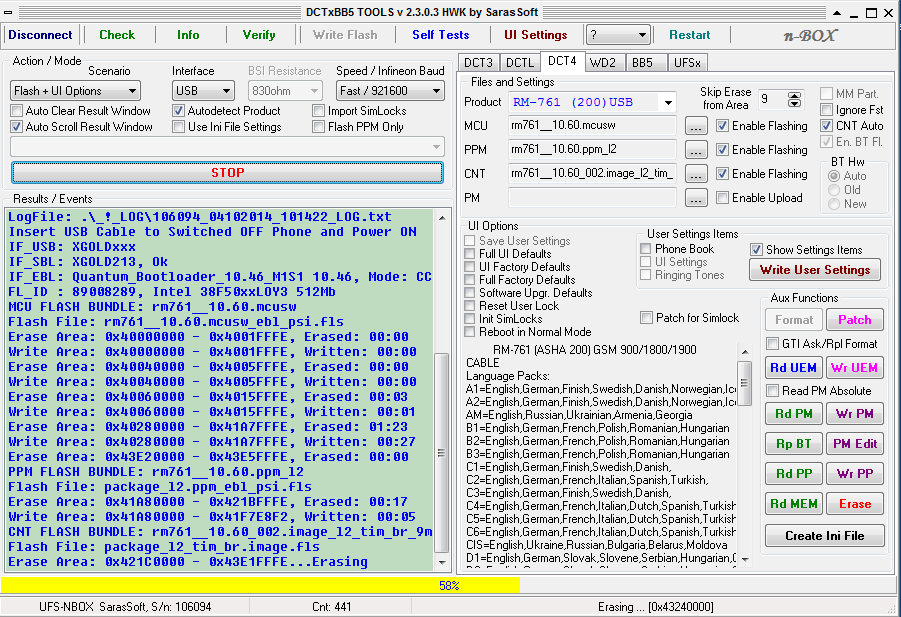Click the Wr UEM button
This screenshot has width=901, height=617.
point(854,368)
